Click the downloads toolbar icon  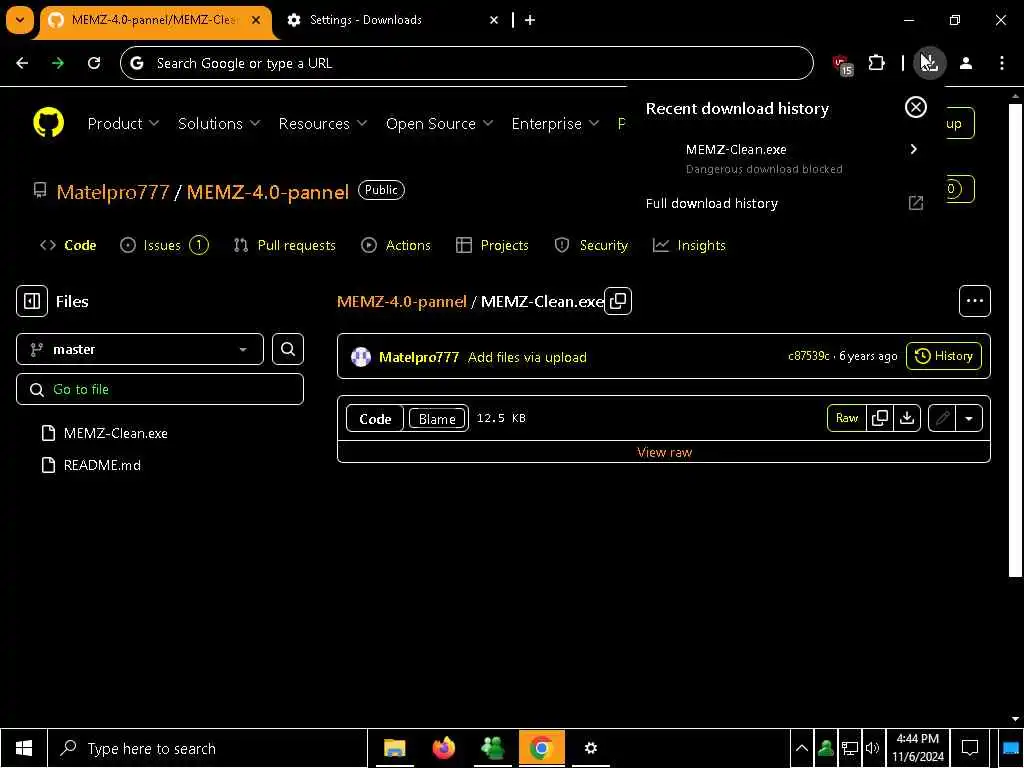[x=929, y=63]
